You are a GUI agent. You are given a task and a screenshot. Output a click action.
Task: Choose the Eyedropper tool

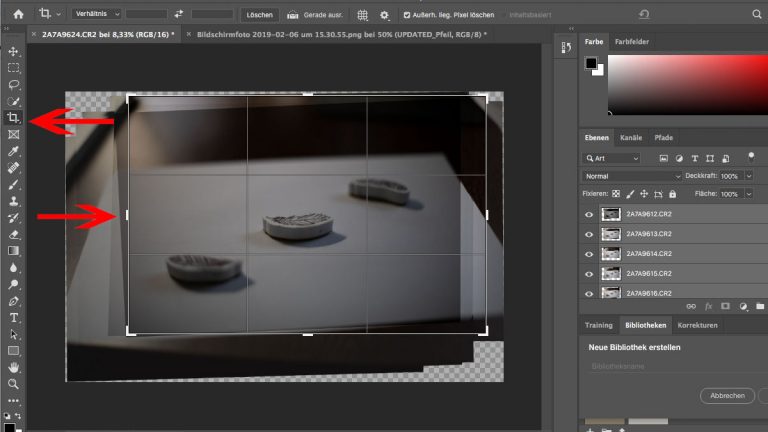tap(14, 151)
